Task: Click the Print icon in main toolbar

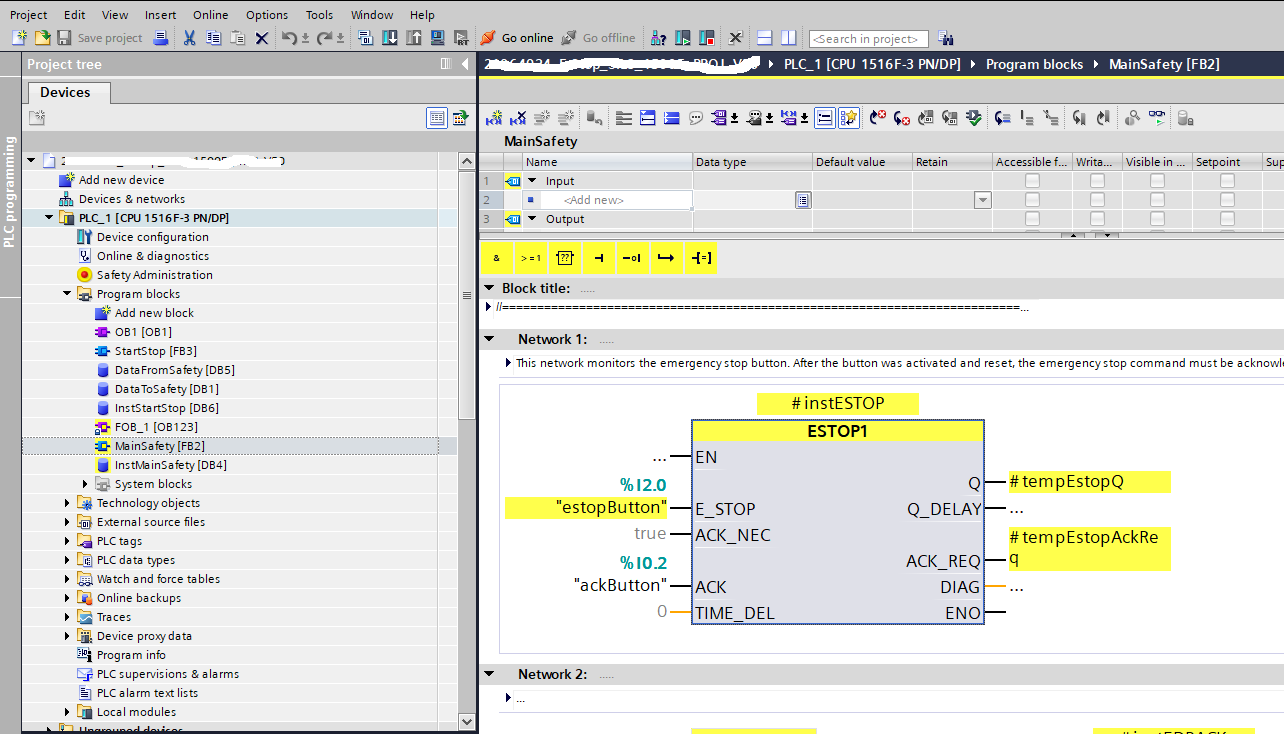Action: (161, 38)
